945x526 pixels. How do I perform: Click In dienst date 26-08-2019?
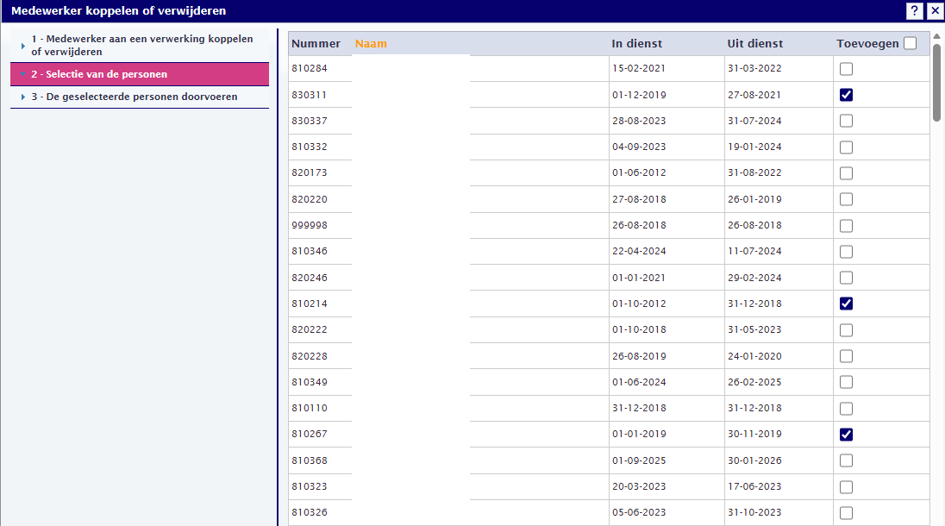tap(639, 355)
